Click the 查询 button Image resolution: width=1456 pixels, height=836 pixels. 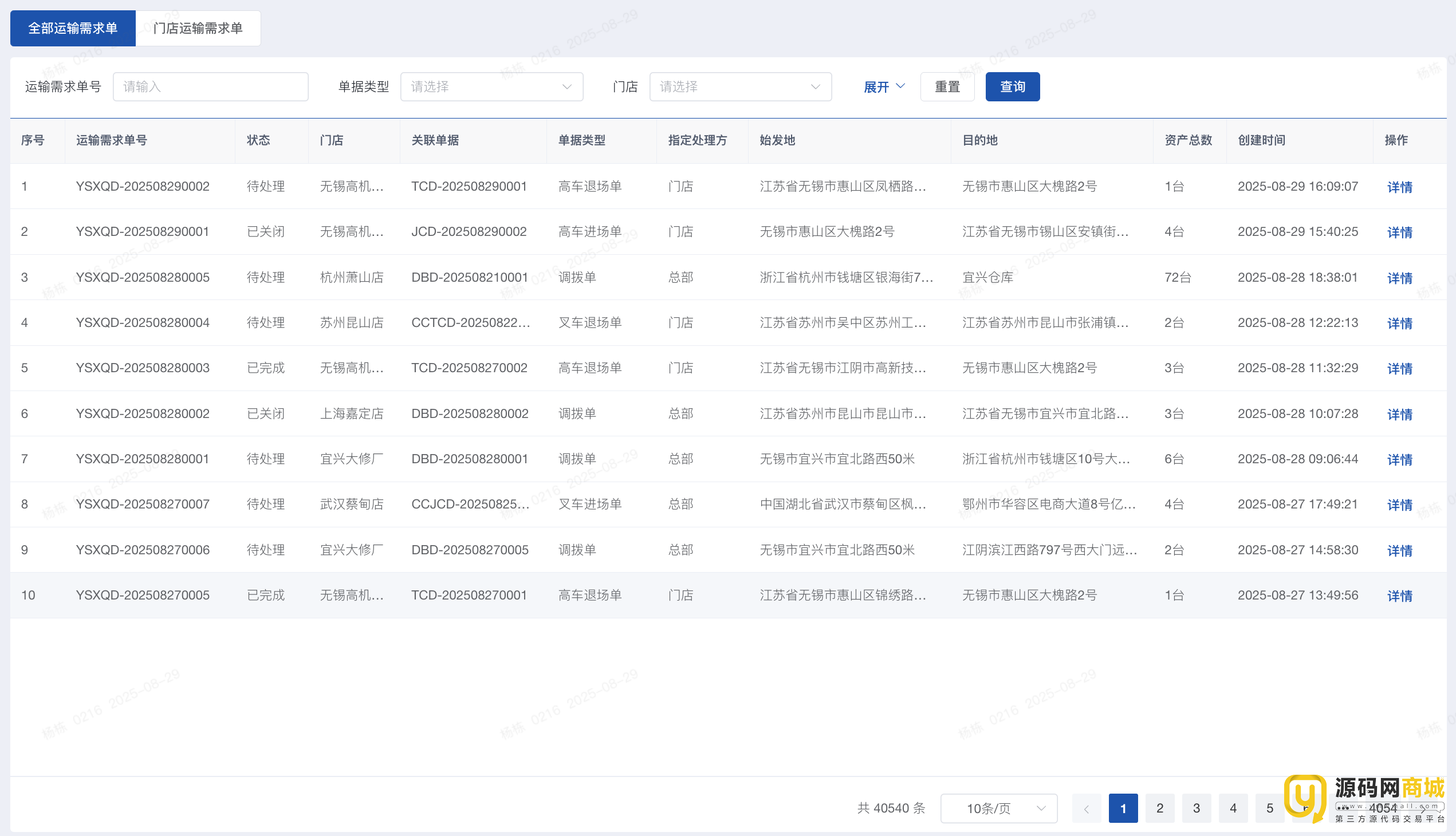1012,86
